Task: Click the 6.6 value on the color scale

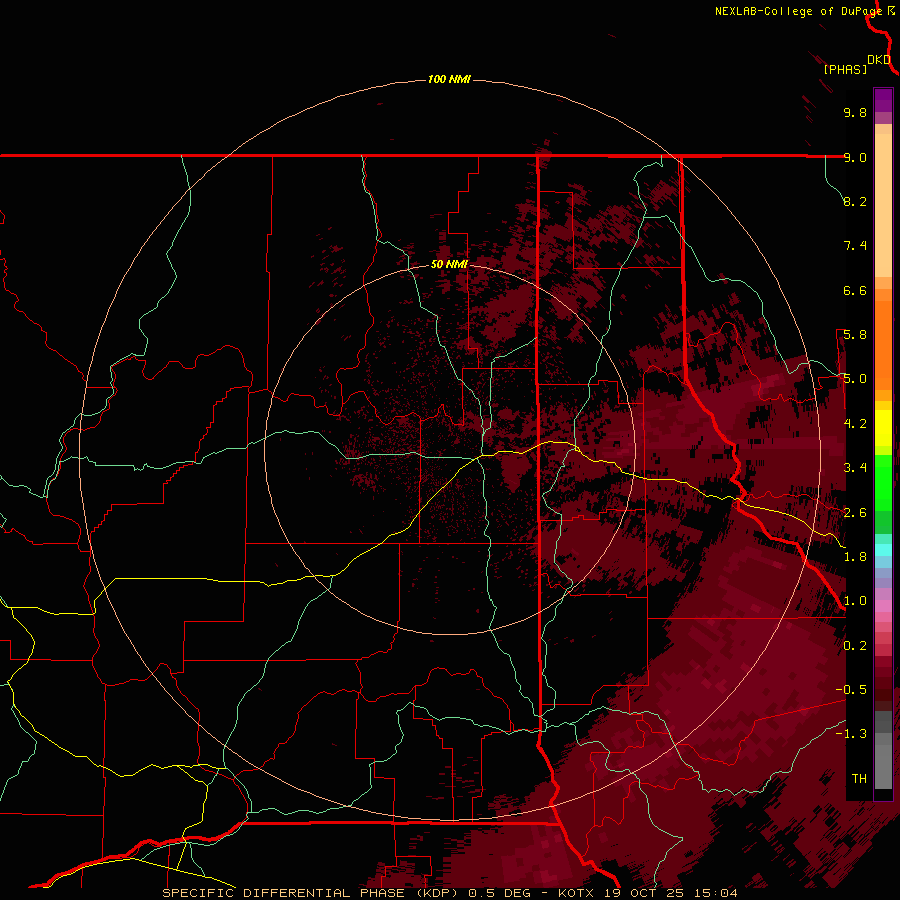Action: [855, 290]
